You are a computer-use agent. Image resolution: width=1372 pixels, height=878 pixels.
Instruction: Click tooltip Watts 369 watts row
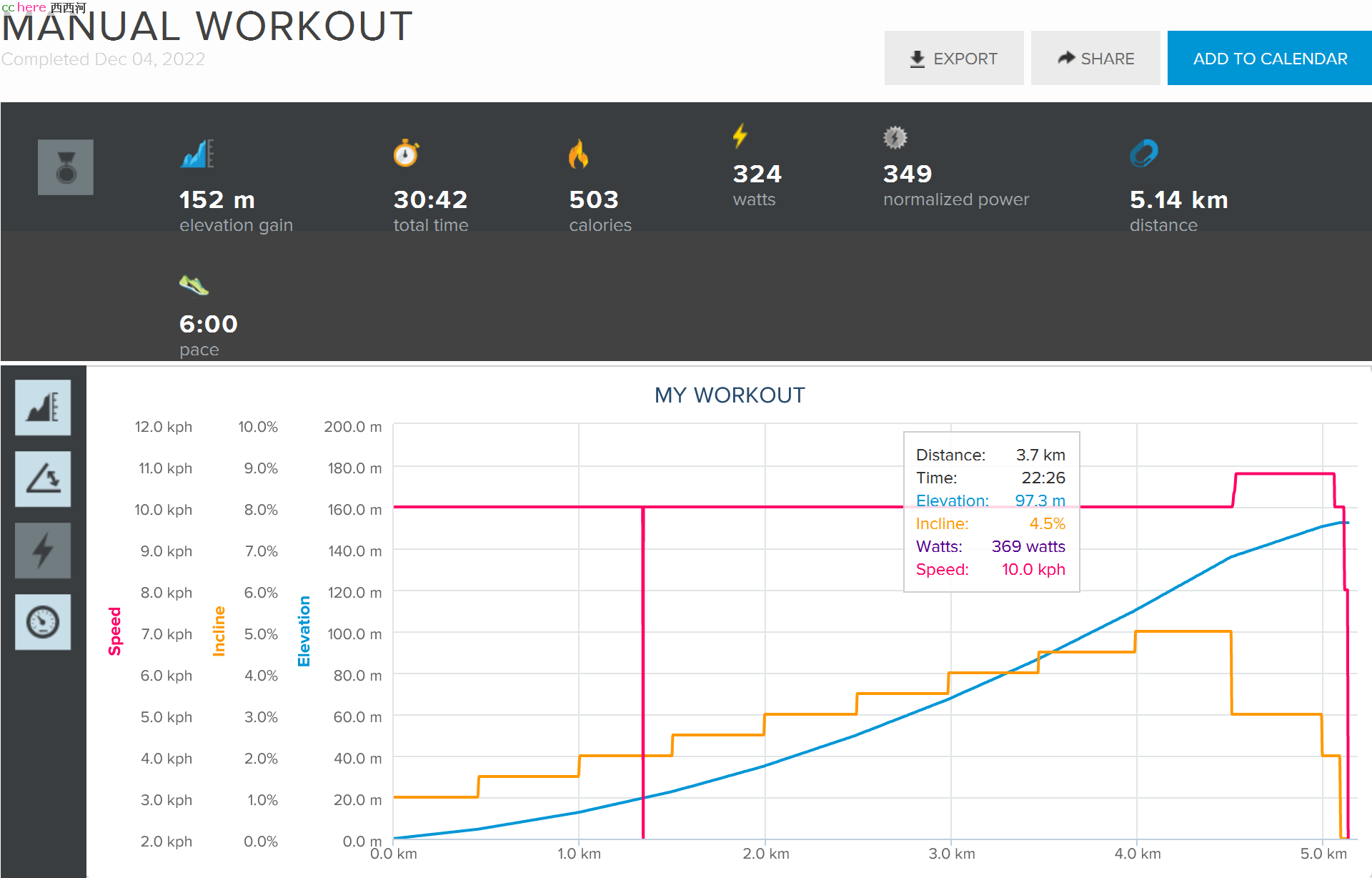coord(990,546)
